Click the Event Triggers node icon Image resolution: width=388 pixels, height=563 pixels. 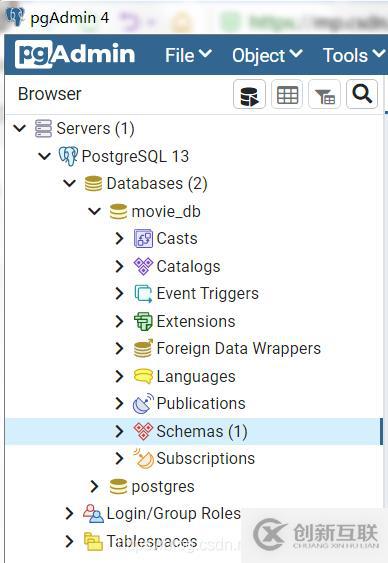[x=143, y=294]
